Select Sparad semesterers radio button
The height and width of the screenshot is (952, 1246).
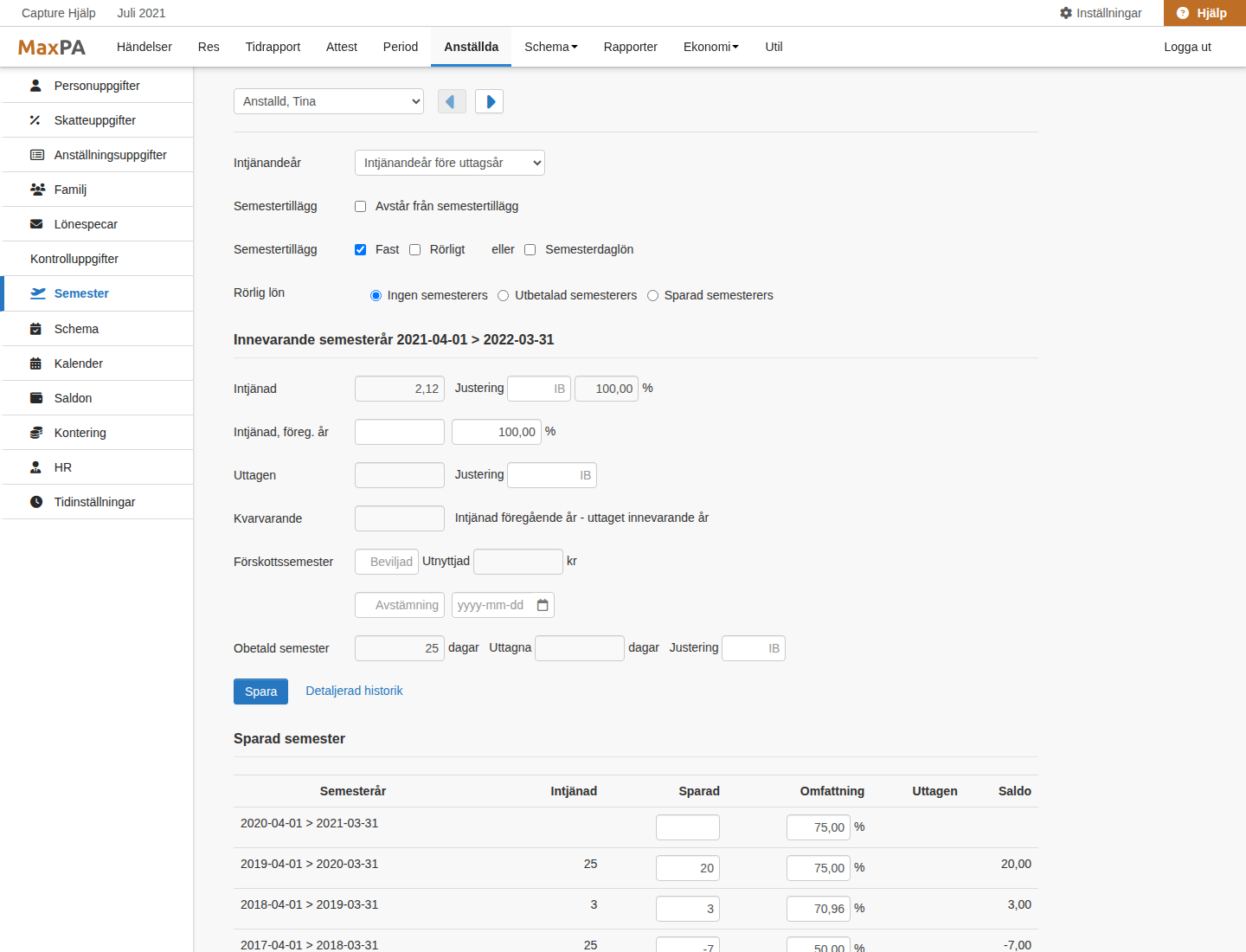click(x=653, y=295)
